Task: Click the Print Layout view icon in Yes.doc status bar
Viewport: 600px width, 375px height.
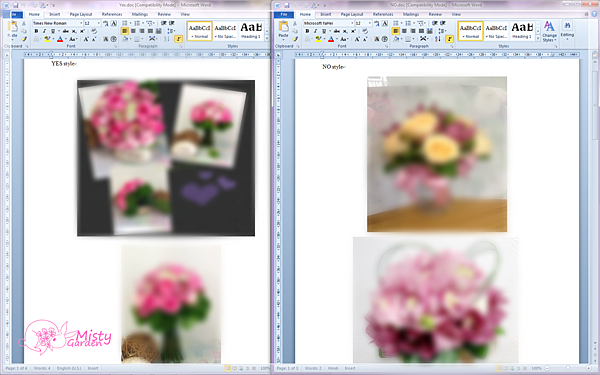Action: pyautogui.click(x=228, y=368)
